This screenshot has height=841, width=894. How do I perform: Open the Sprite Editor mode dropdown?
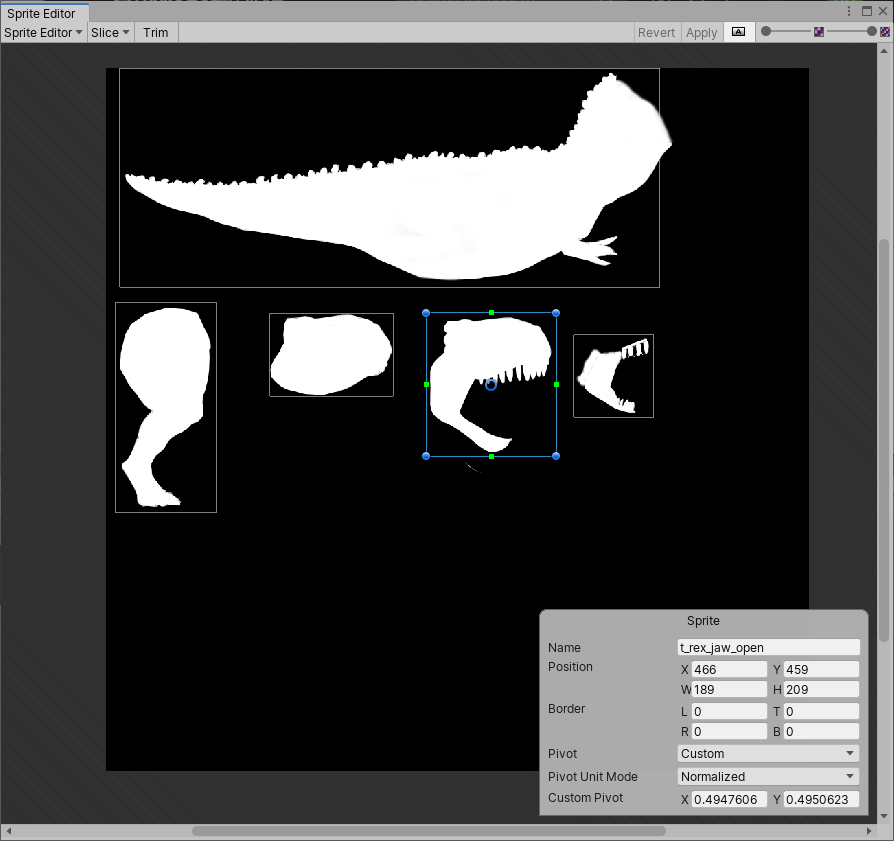[43, 32]
